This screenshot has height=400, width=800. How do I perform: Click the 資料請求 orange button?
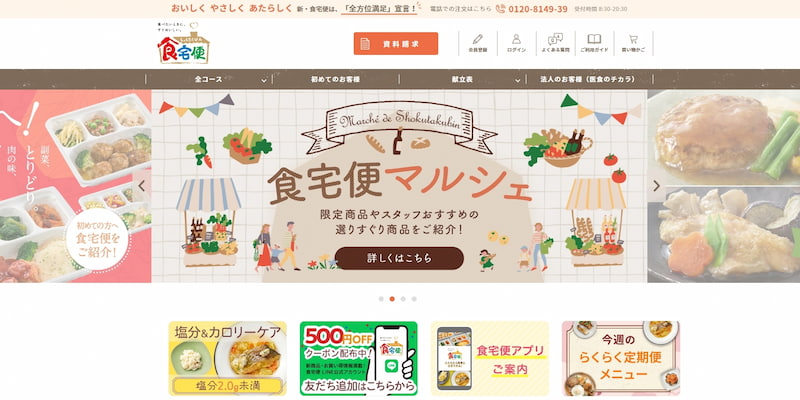click(396, 44)
